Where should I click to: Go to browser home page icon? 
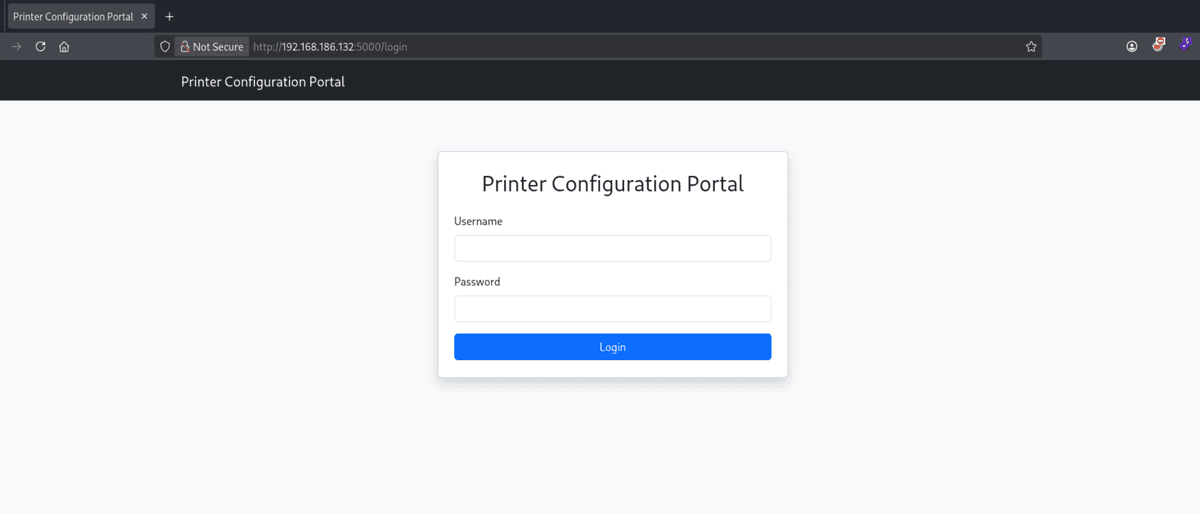coord(64,46)
